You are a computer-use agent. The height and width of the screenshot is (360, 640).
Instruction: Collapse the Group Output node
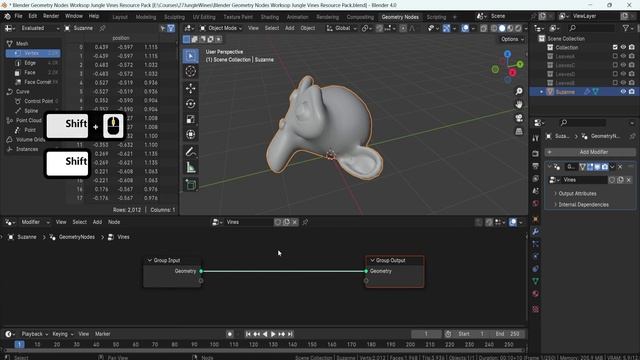coord(372,260)
